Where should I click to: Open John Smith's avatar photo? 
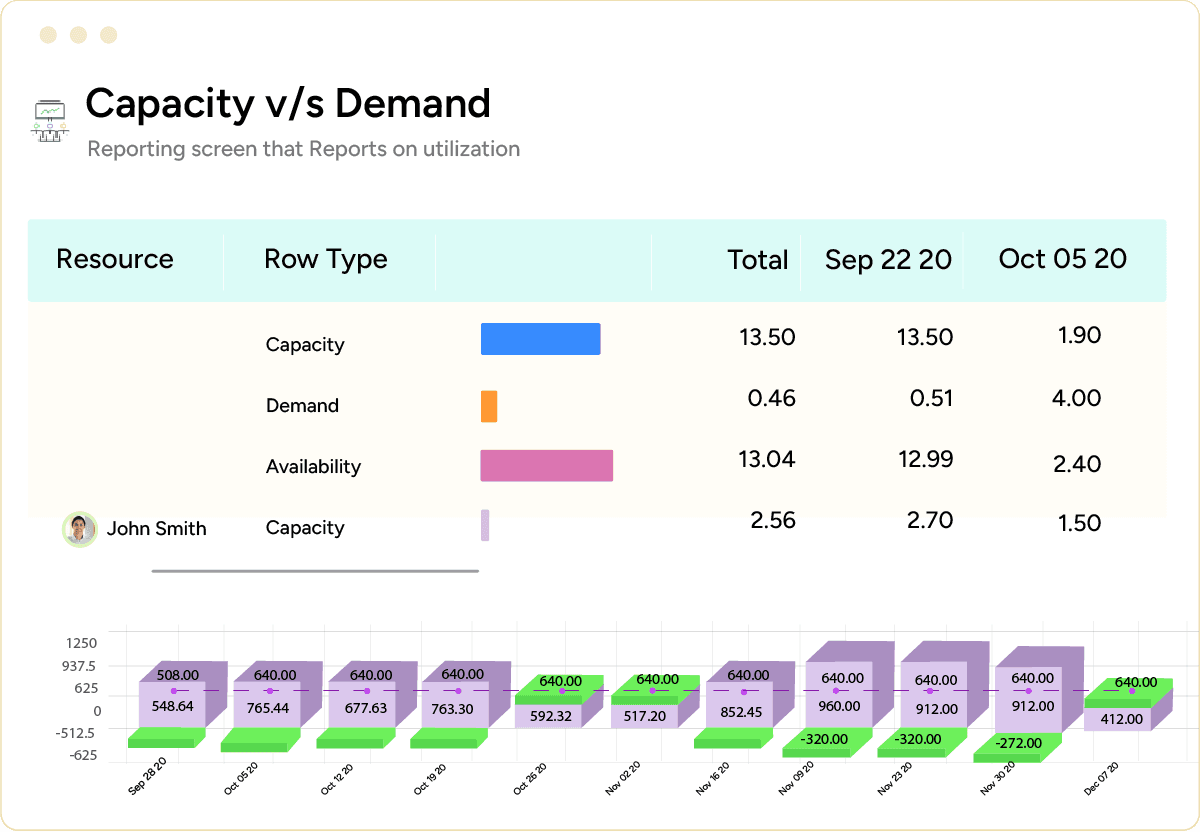coord(79,528)
